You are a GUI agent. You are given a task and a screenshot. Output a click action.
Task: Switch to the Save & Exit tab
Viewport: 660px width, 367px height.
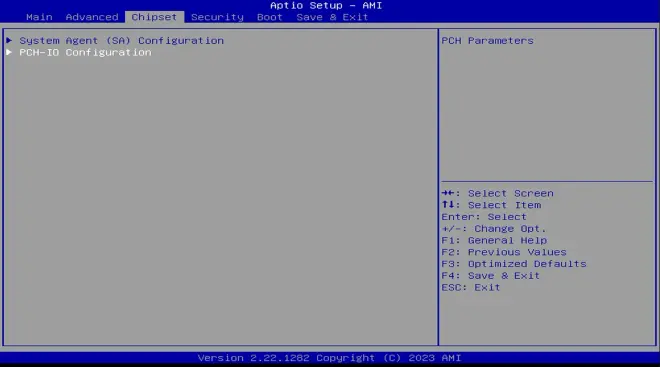pyautogui.click(x=332, y=17)
